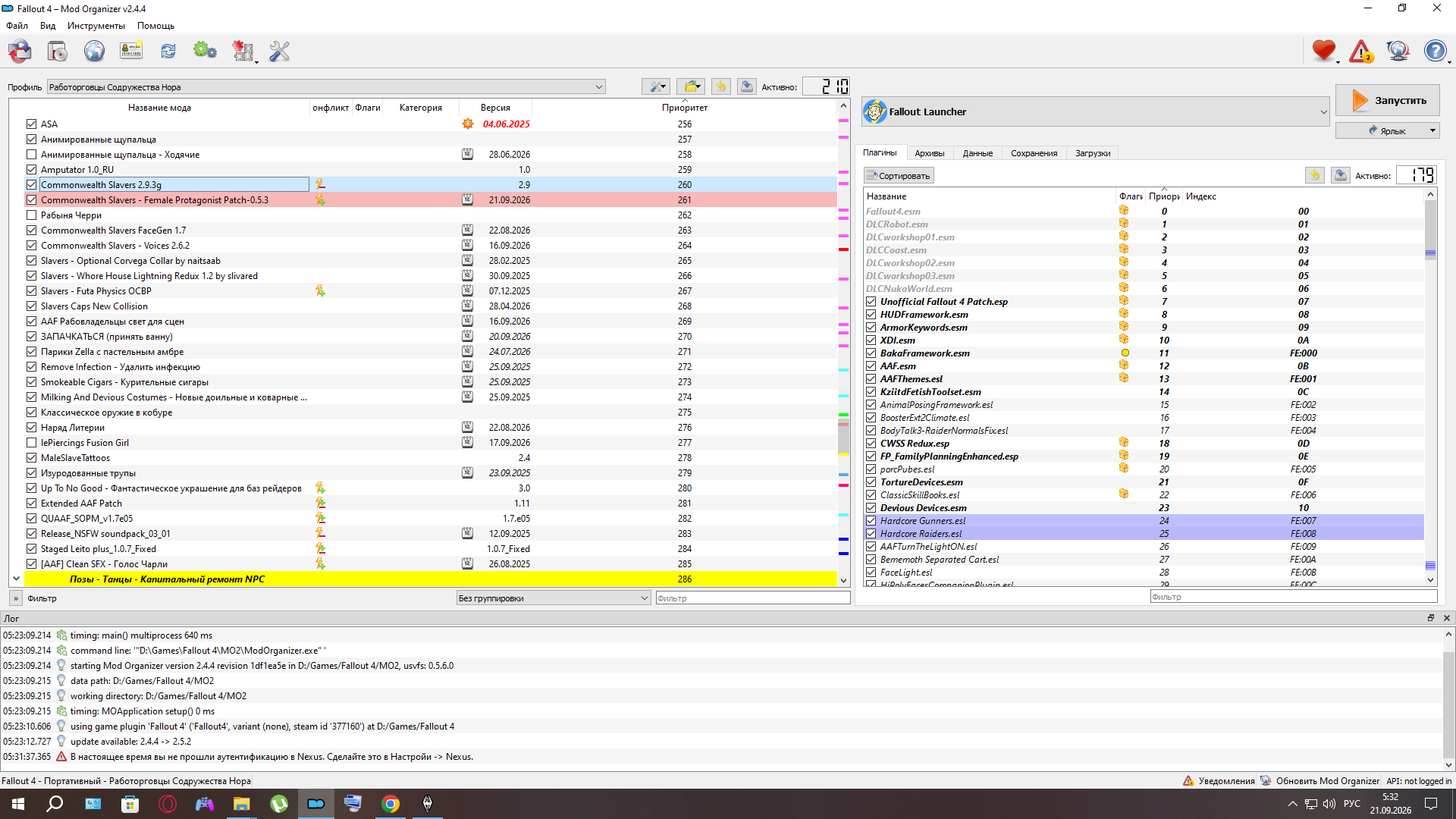1456x819 pixels.
Task: Open the Инструменты menu
Action: [96, 26]
